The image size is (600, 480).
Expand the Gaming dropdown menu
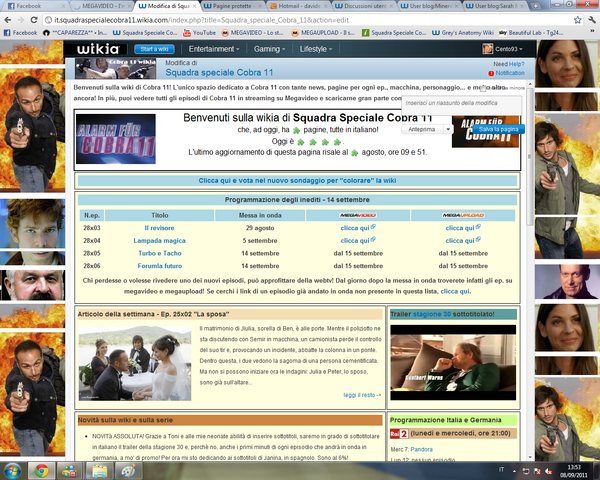pyautogui.click(x=269, y=49)
